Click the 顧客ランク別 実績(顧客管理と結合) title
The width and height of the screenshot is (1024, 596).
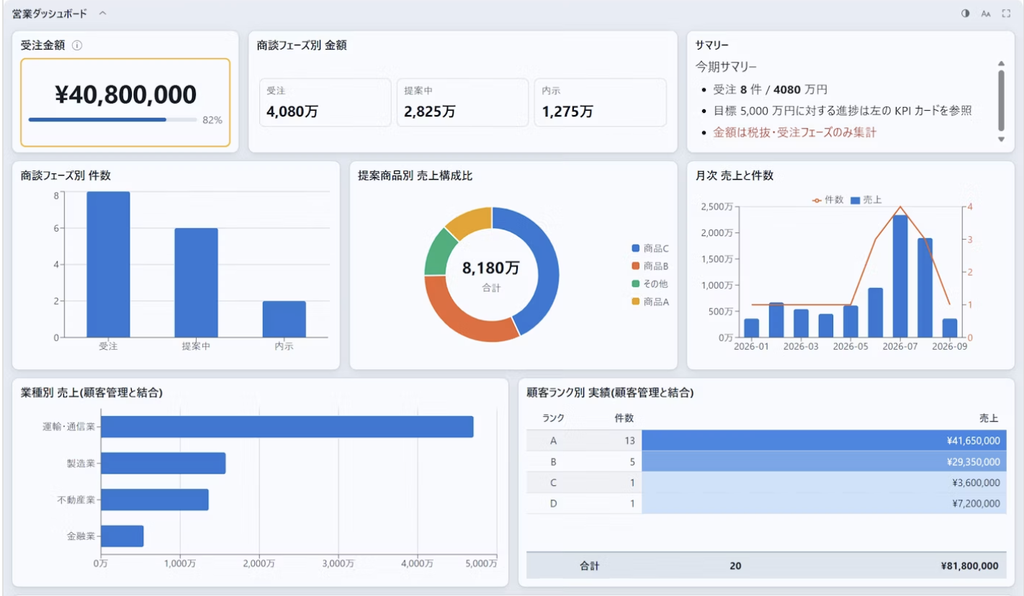[x=610, y=392]
